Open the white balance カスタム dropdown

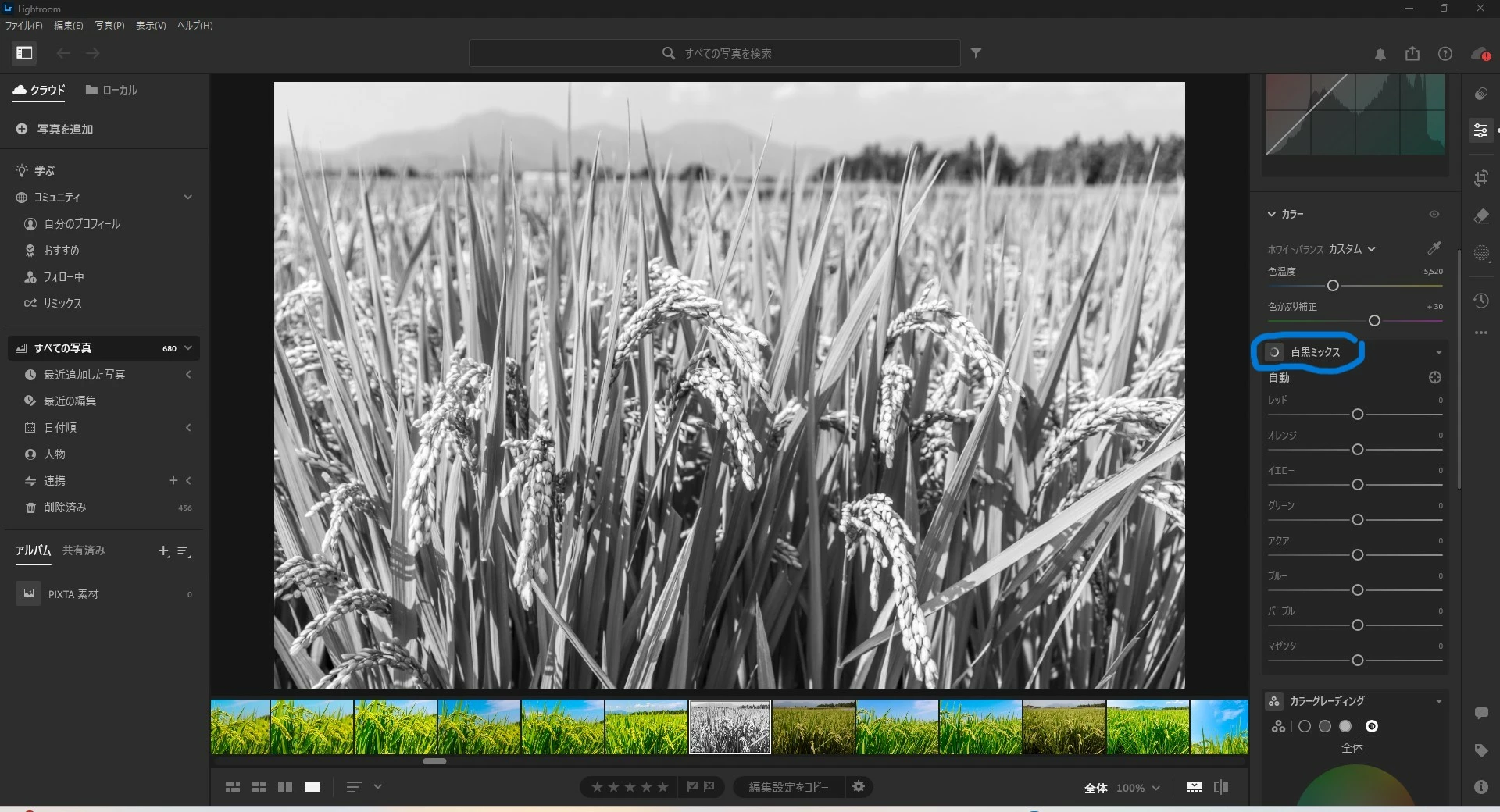(1352, 249)
